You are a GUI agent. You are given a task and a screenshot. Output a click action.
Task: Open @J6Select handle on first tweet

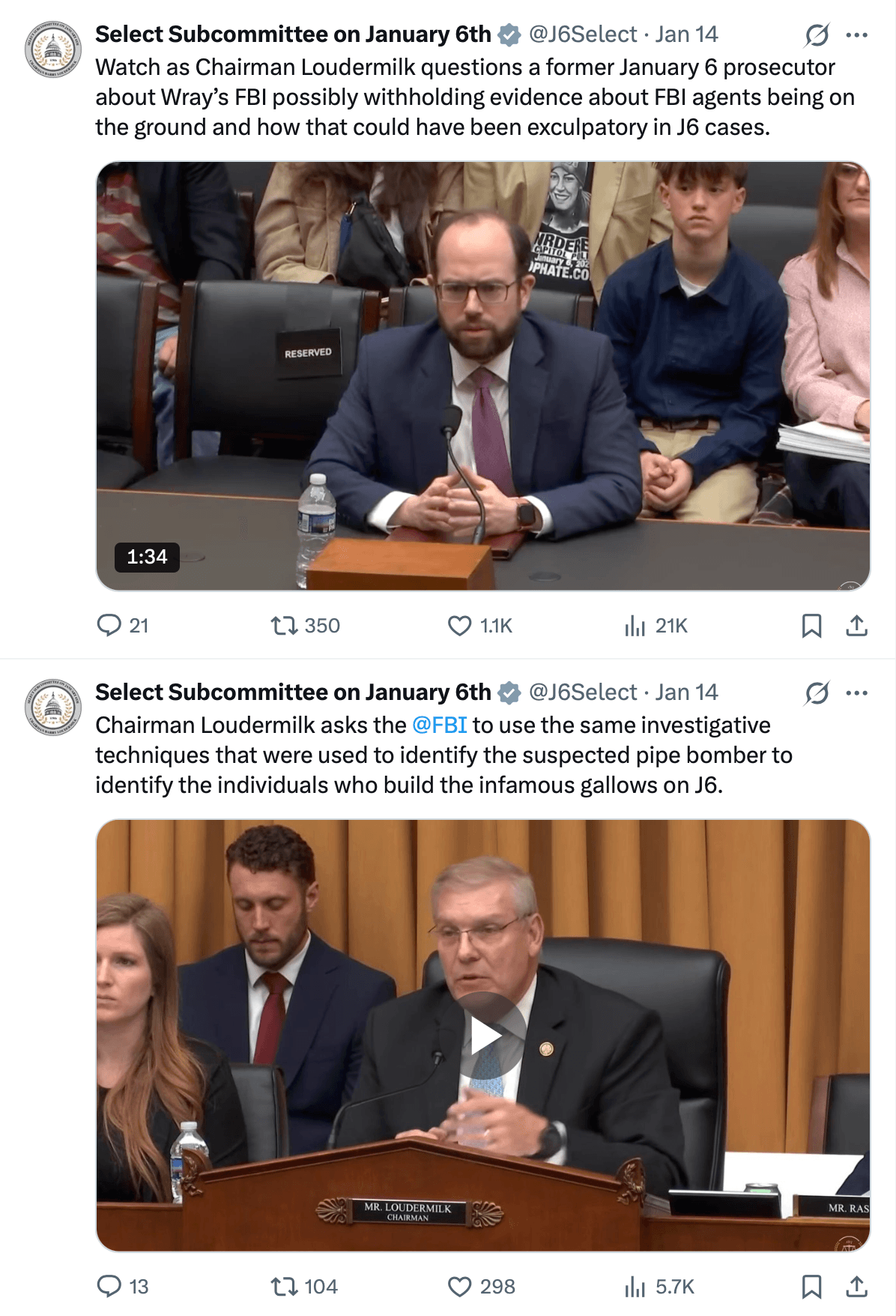[x=583, y=34]
